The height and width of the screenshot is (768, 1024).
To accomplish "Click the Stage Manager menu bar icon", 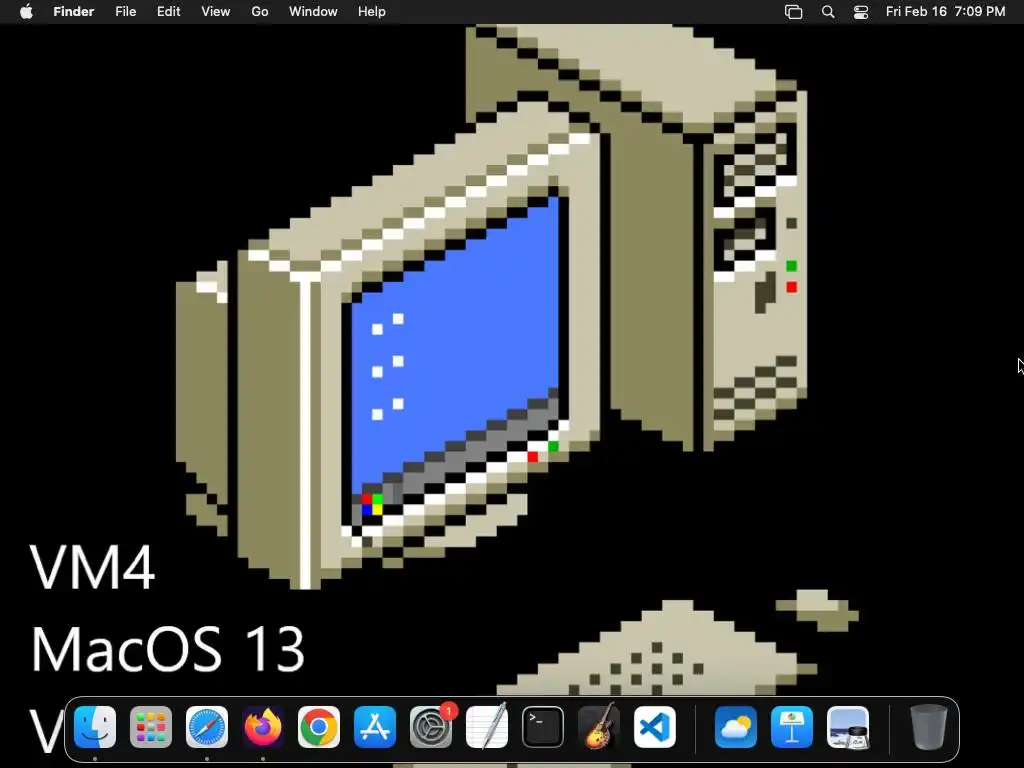I will [793, 12].
